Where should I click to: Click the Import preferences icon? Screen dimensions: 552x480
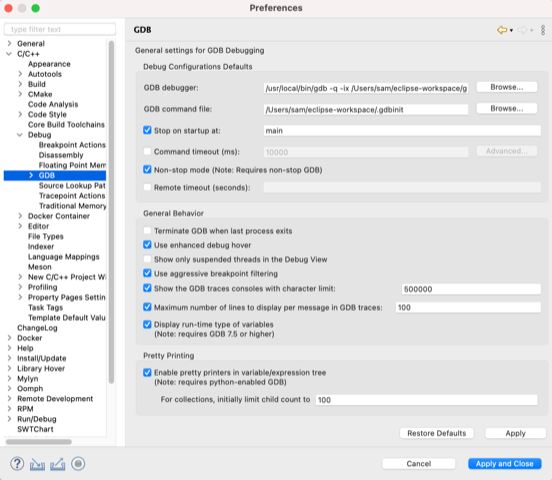37,464
